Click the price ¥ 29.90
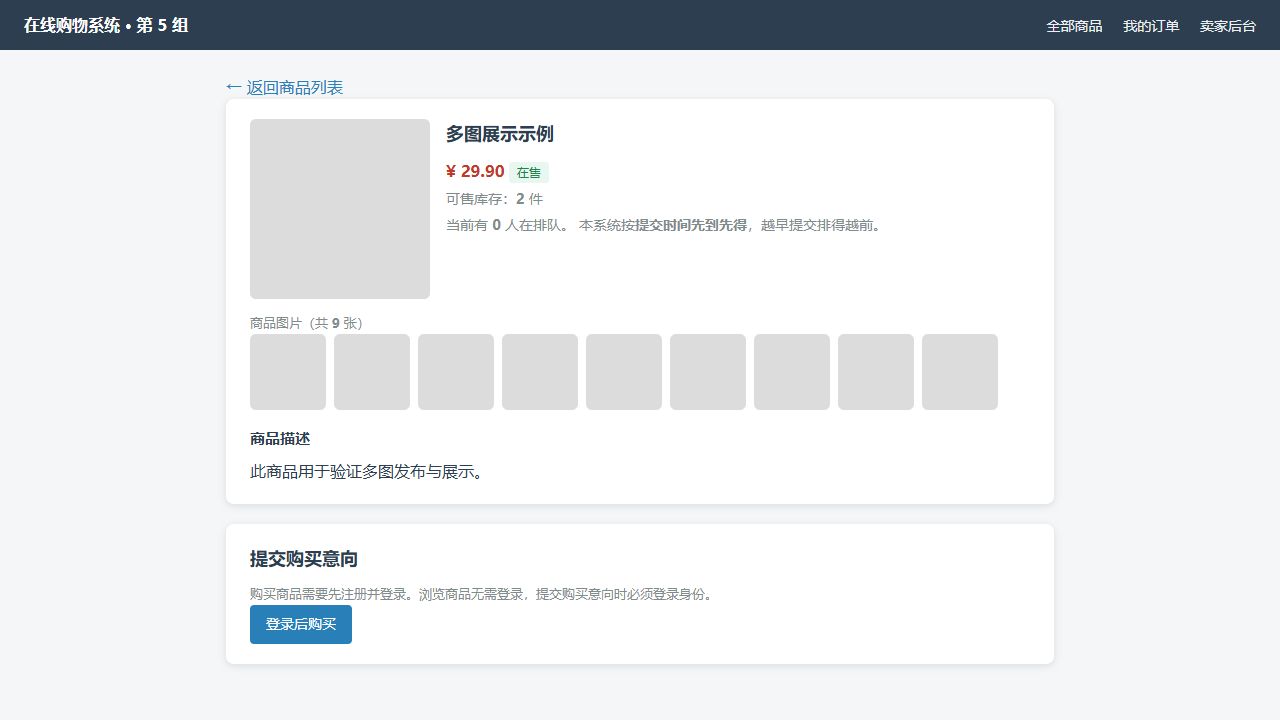This screenshot has width=1280, height=720. (475, 172)
